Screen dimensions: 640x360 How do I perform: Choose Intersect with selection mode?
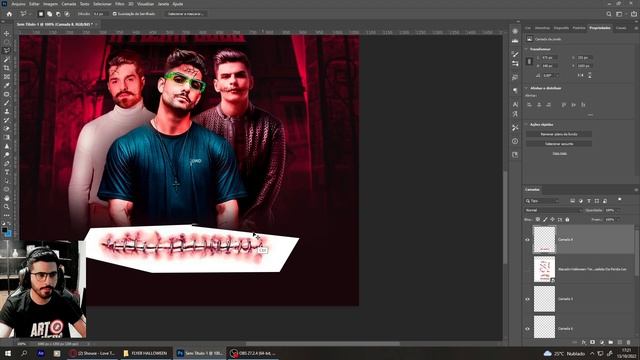(x=67, y=14)
